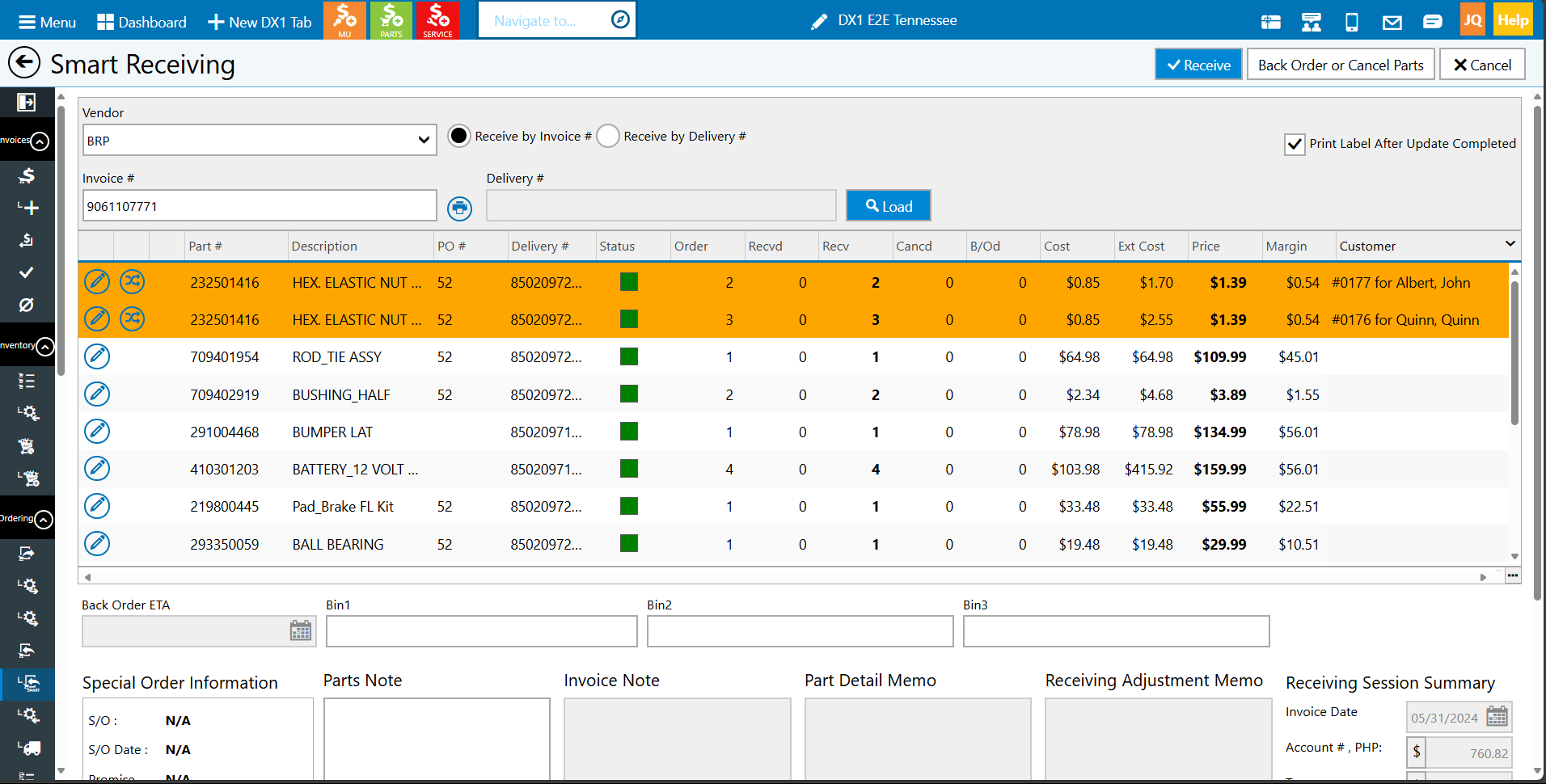This screenshot has height=784, width=1546.
Task: Toggle Print Label After Update Completed checkbox
Action: click(1295, 144)
